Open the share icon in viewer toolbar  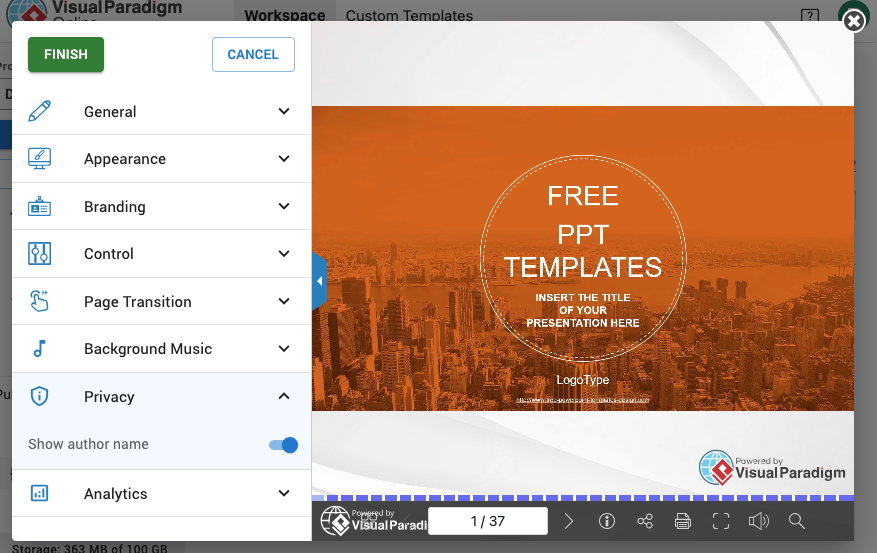[x=645, y=521]
